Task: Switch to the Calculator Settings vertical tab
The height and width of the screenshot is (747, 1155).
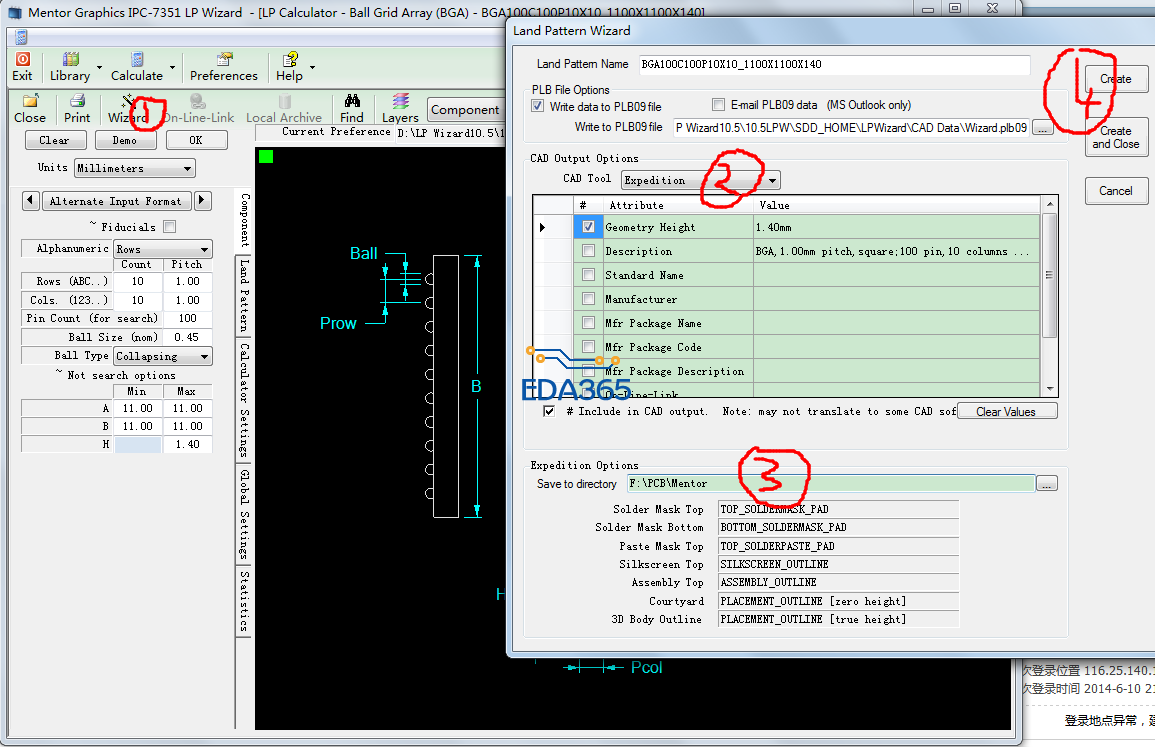Action: (x=244, y=400)
